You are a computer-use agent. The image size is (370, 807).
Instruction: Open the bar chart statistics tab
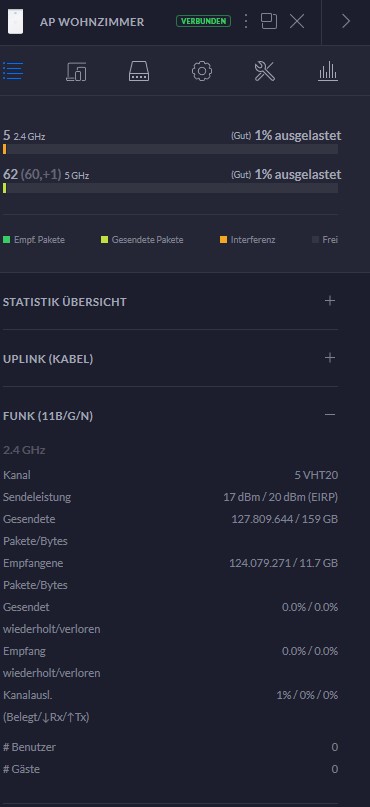(x=328, y=71)
